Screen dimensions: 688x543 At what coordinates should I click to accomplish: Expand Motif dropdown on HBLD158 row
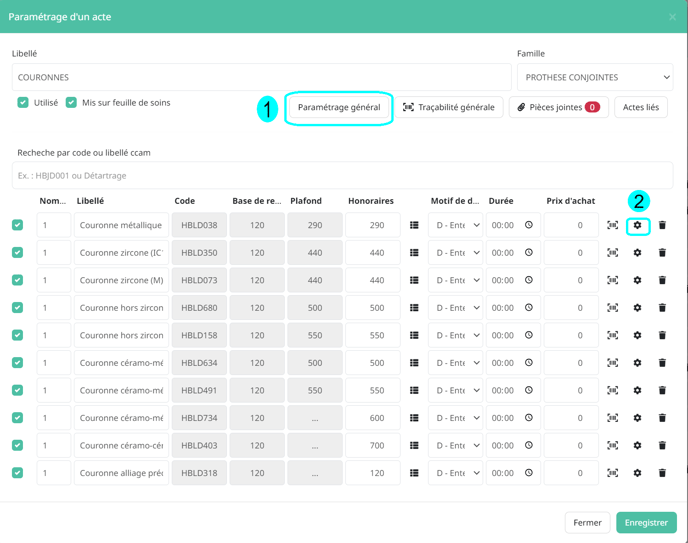[455, 335]
